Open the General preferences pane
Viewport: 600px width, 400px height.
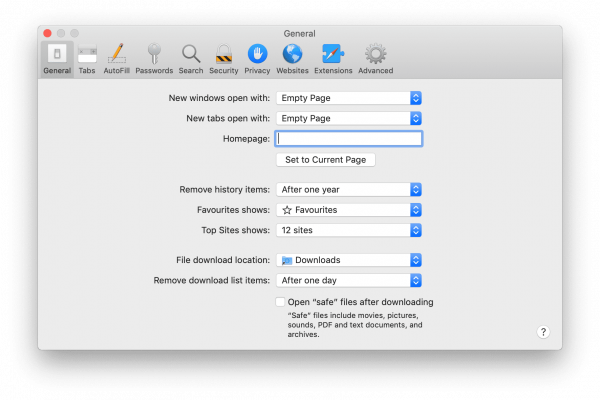57,59
